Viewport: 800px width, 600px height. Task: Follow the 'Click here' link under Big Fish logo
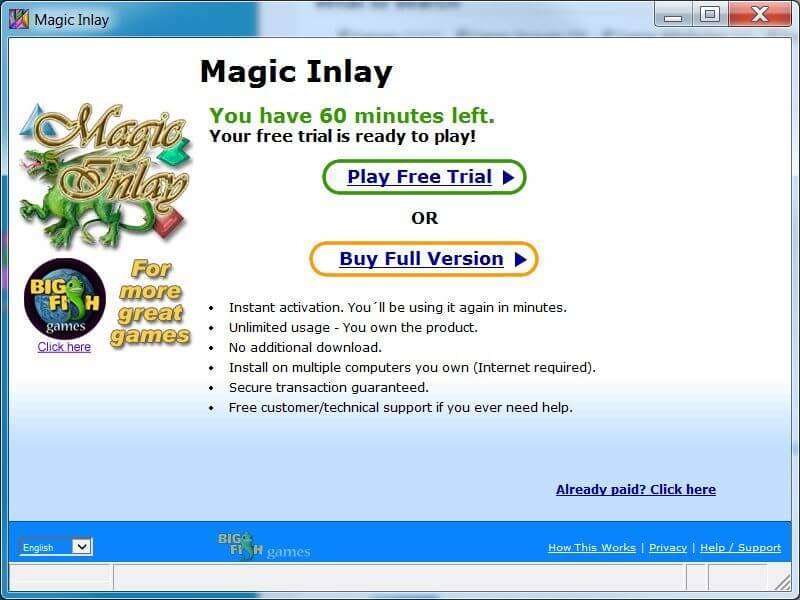pos(64,347)
